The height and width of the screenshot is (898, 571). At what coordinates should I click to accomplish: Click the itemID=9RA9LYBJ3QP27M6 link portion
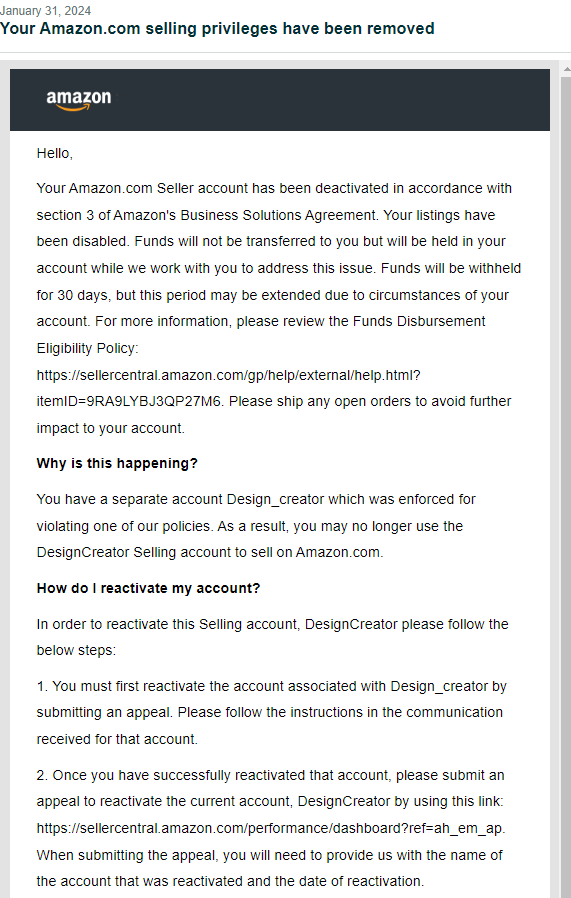click(129, 401)
